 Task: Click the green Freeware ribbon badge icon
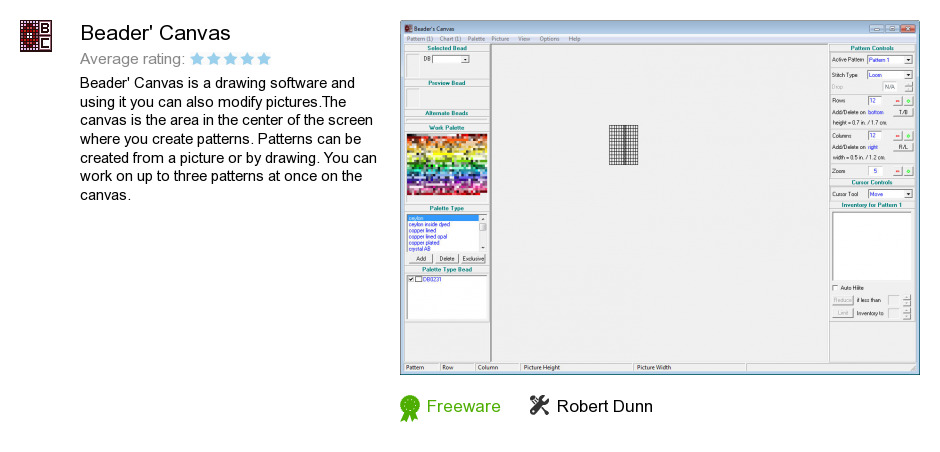(409, 408)
